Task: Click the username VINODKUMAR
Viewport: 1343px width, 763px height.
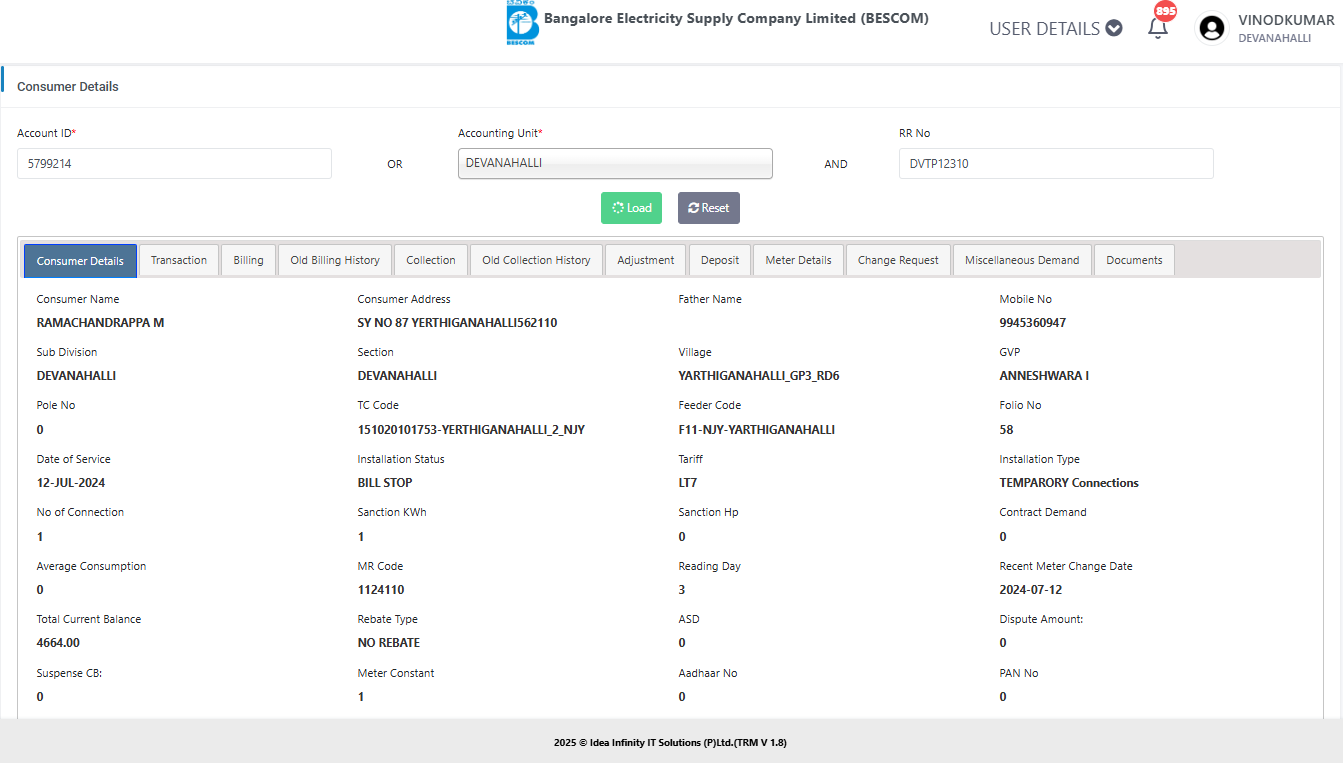Action: [1286, 20]
